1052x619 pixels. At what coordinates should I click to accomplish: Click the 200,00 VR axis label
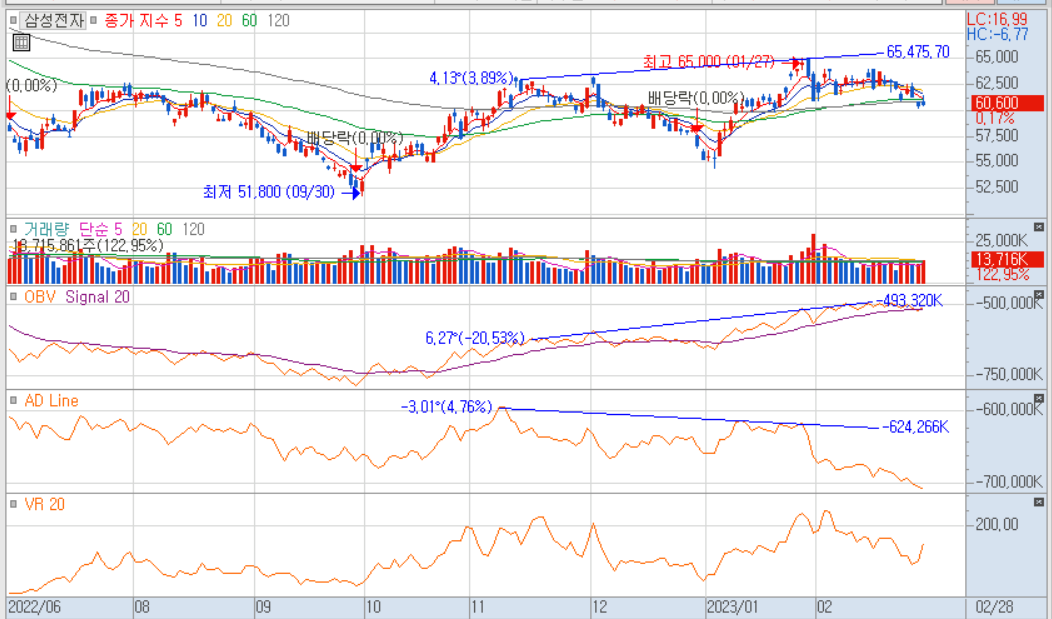coord(997,524)
